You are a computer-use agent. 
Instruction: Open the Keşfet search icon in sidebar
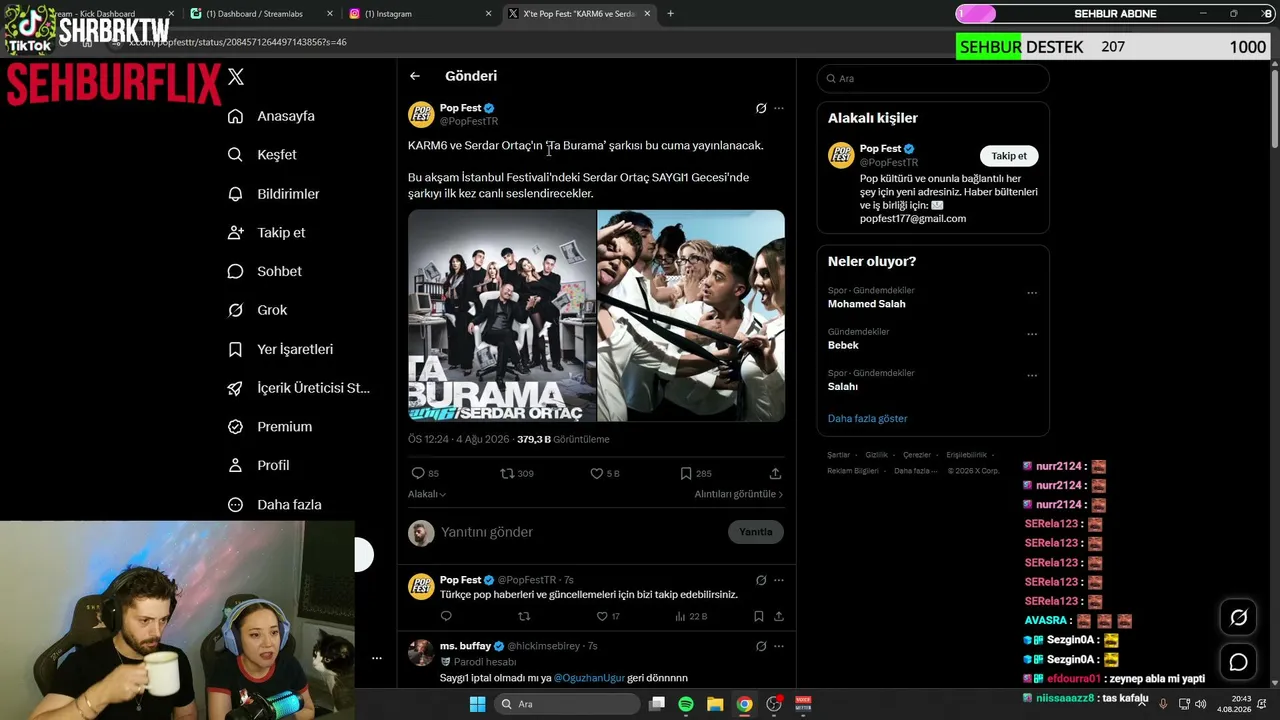click(x=235, y=155)
